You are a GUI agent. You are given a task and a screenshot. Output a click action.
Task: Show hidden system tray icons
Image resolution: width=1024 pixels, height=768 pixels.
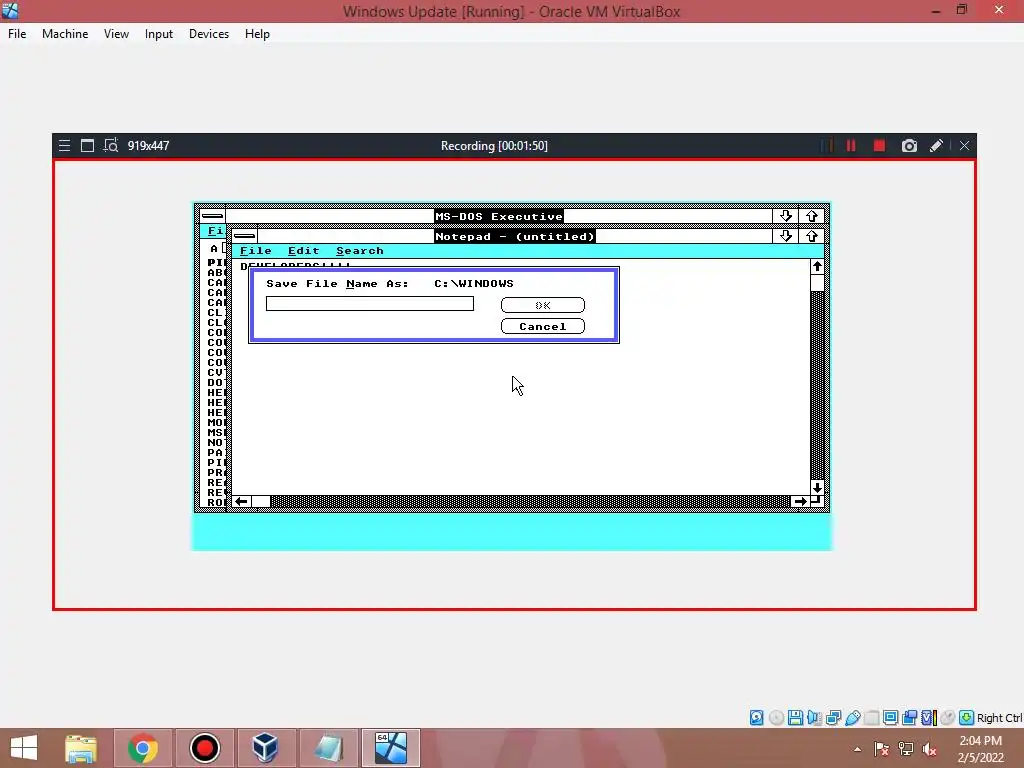[857, 749]
